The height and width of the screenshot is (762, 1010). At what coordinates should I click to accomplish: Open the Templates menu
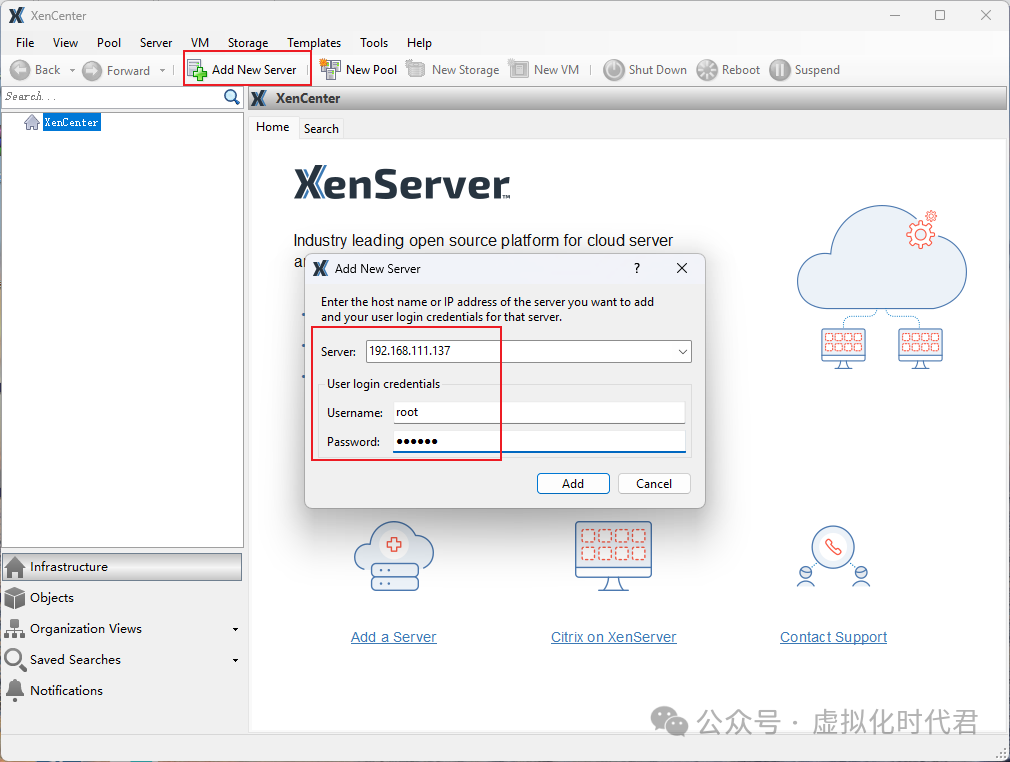coord(314,43)
